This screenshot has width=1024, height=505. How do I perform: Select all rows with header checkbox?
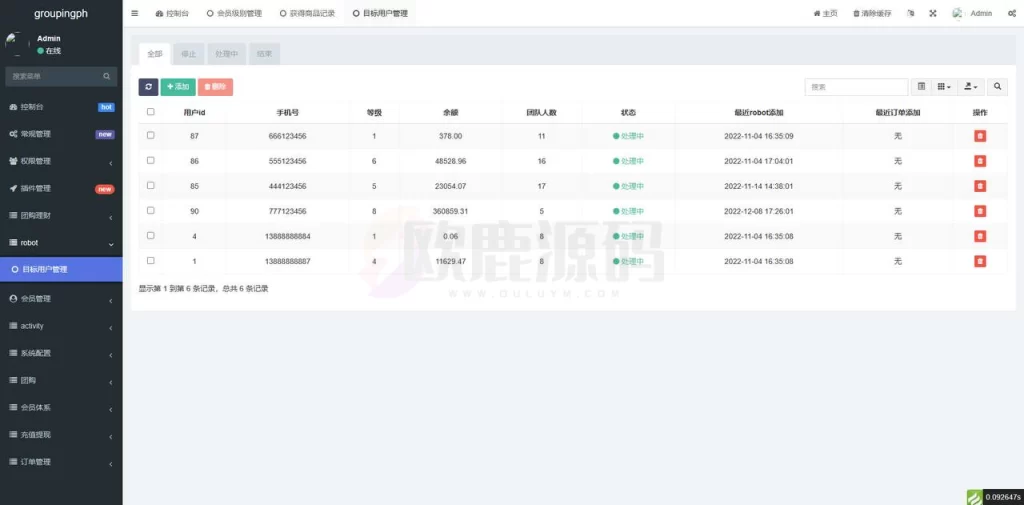tap(151, 112)
